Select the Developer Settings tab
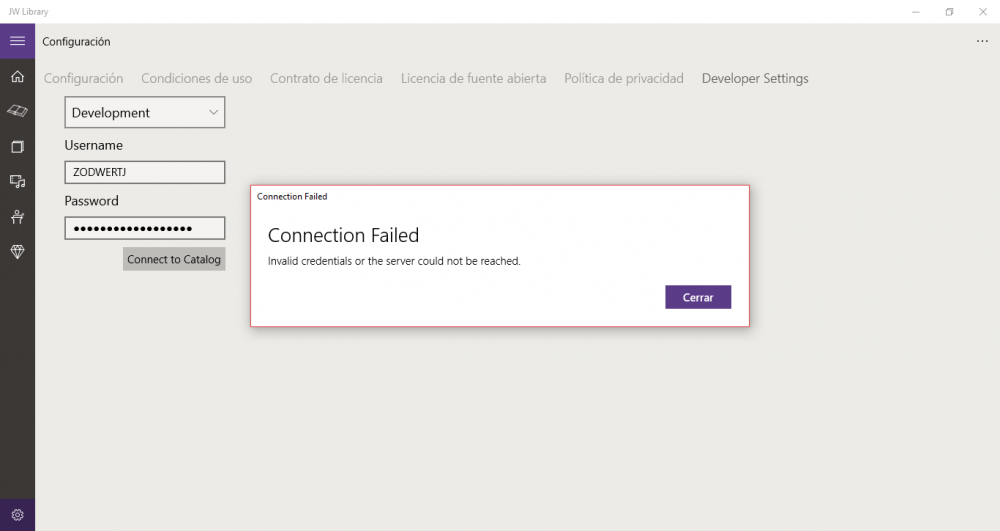 coord(755,78)
